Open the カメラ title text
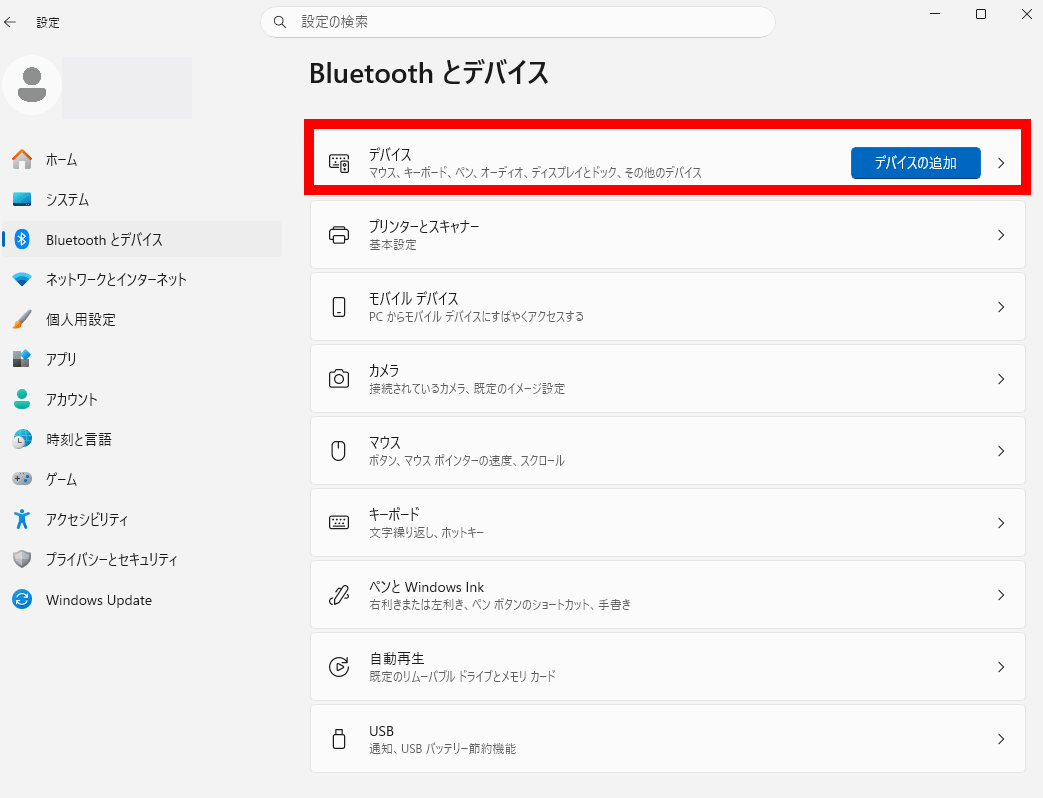 [384, 370]
